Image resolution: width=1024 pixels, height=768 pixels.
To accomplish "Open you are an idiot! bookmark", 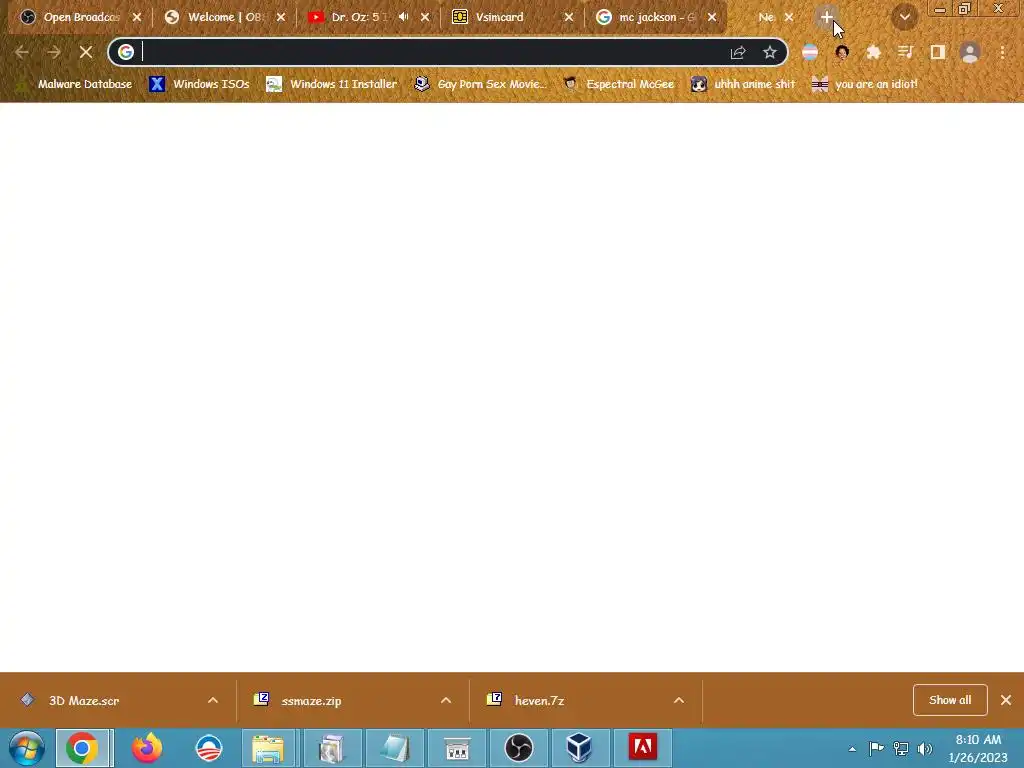I will (865, 84).
